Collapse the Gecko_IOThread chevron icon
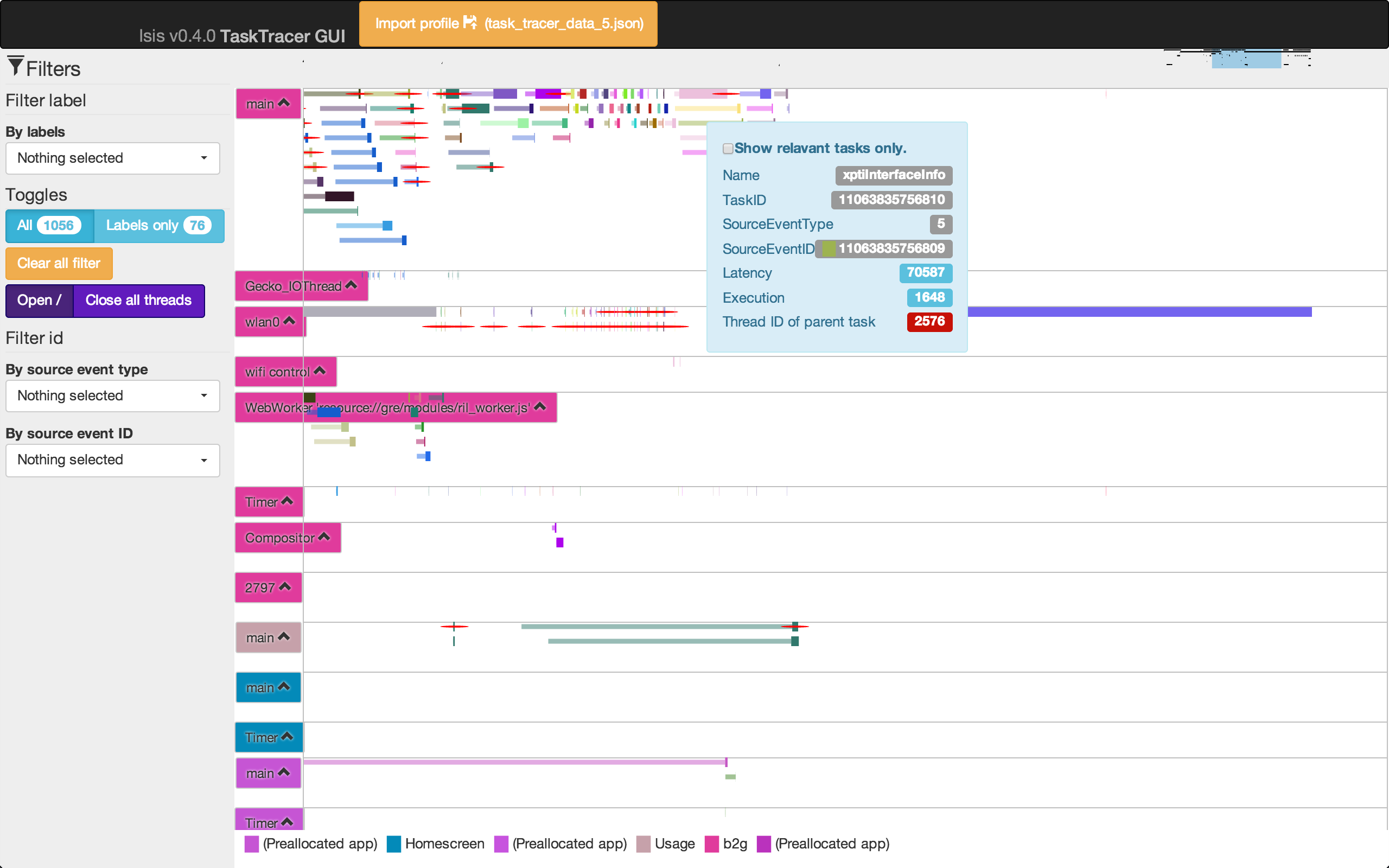This screenshot has width=1389, height=868. point(351,285)
